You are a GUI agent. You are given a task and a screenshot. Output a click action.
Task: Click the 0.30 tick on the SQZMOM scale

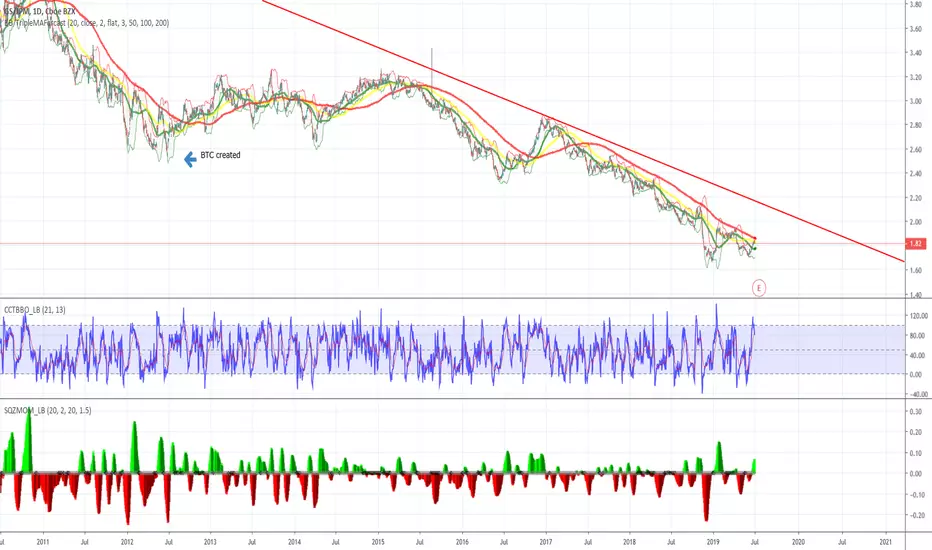point(916,411)
